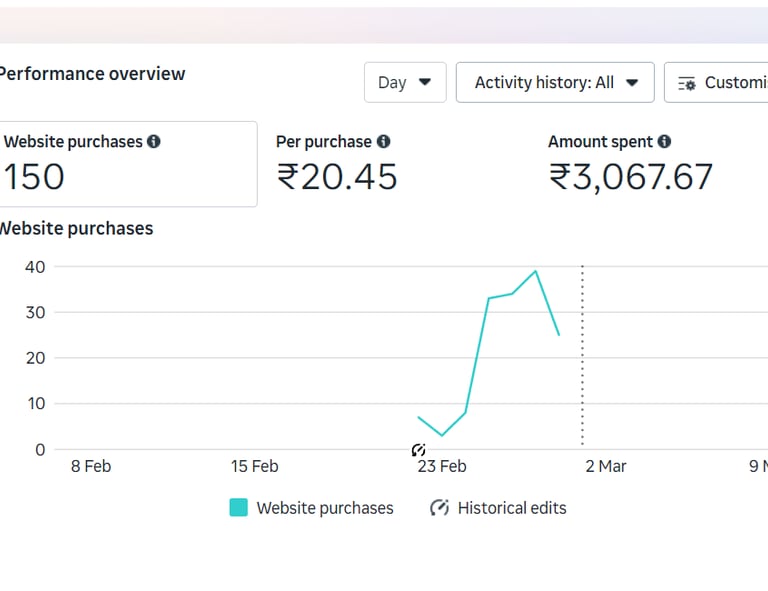The width and height of the screenshot is (768, 591).
Task: Click the Historical edits gauge icon in legend
Action: tap(439, 508)
